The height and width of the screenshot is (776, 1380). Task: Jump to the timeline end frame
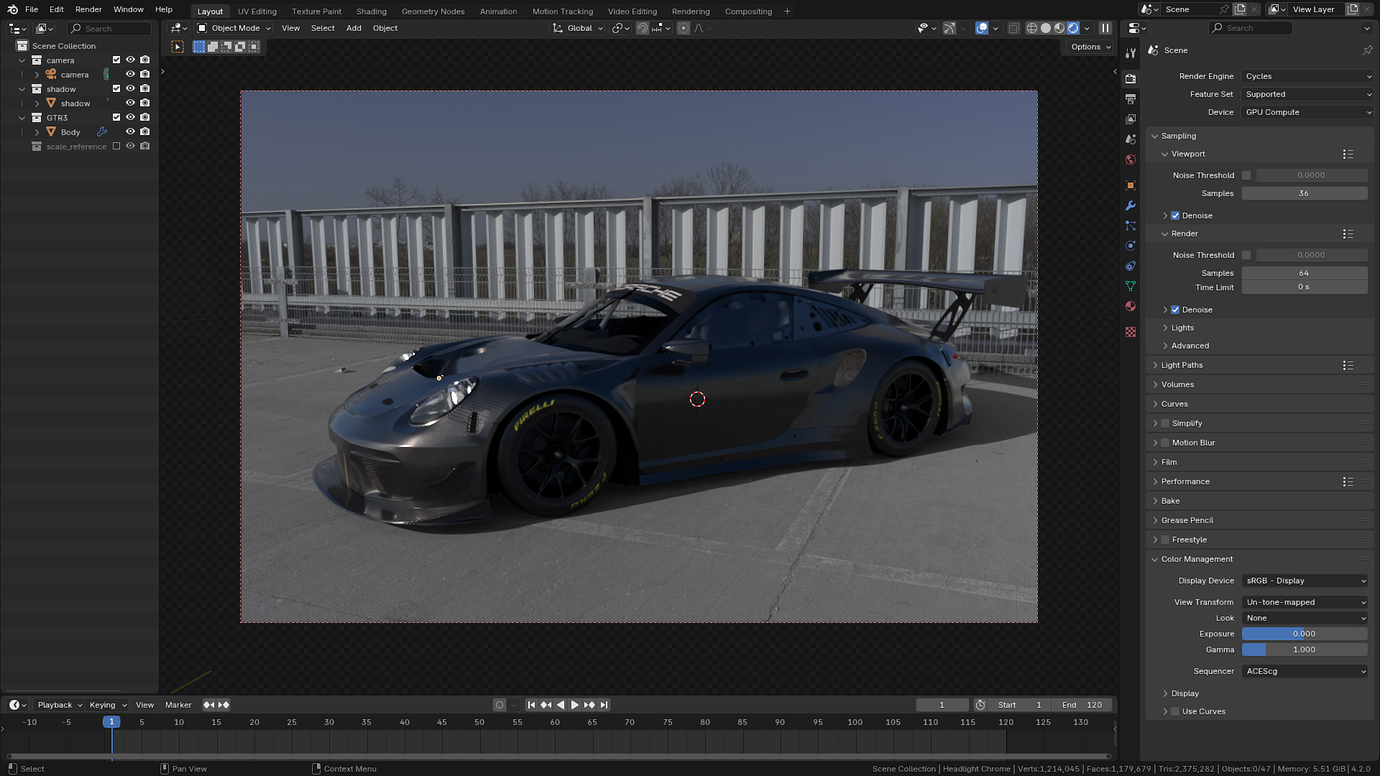[x=604, y=705]
